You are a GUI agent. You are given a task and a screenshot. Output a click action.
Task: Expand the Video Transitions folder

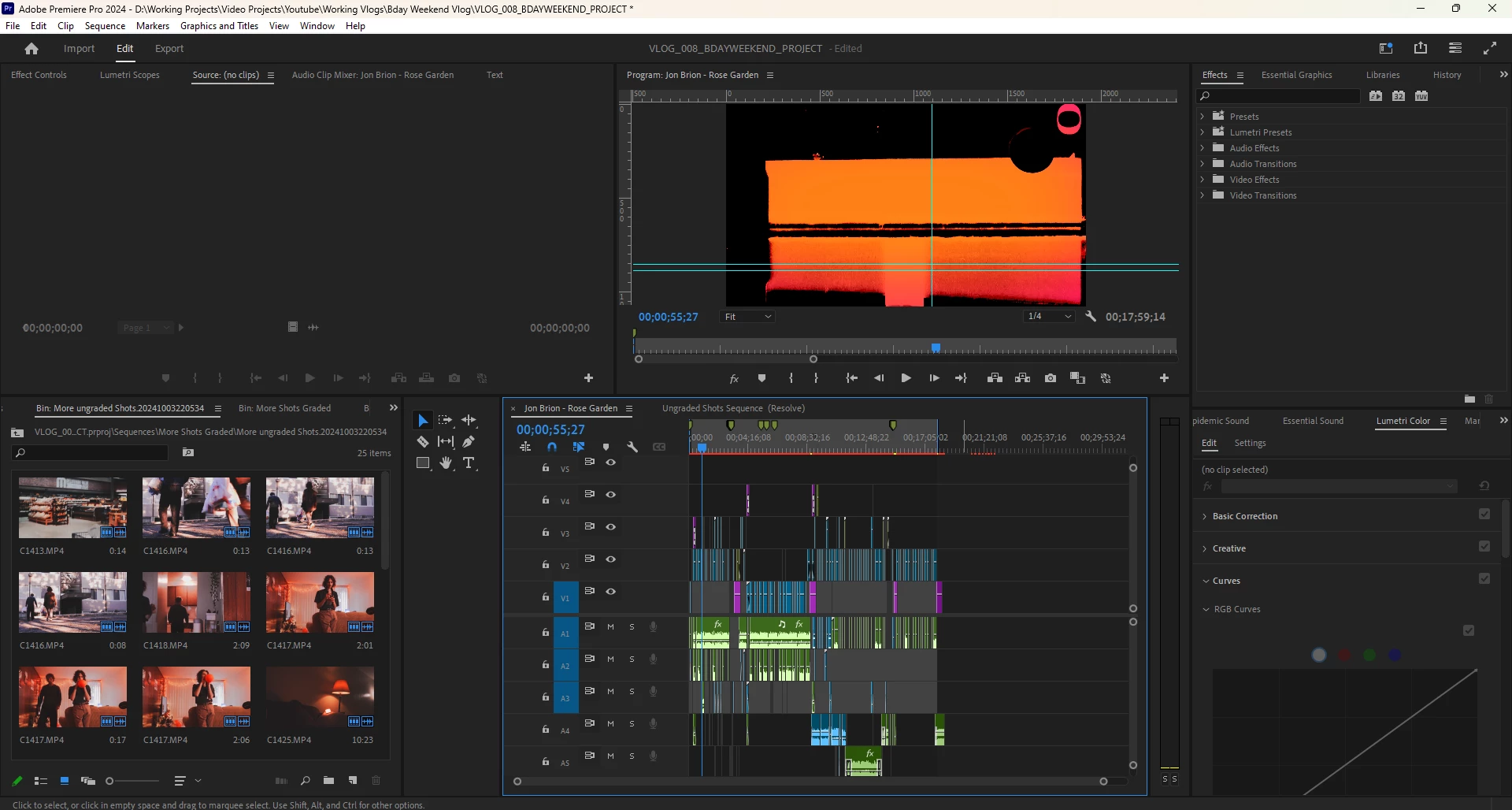coord(1203,195)
